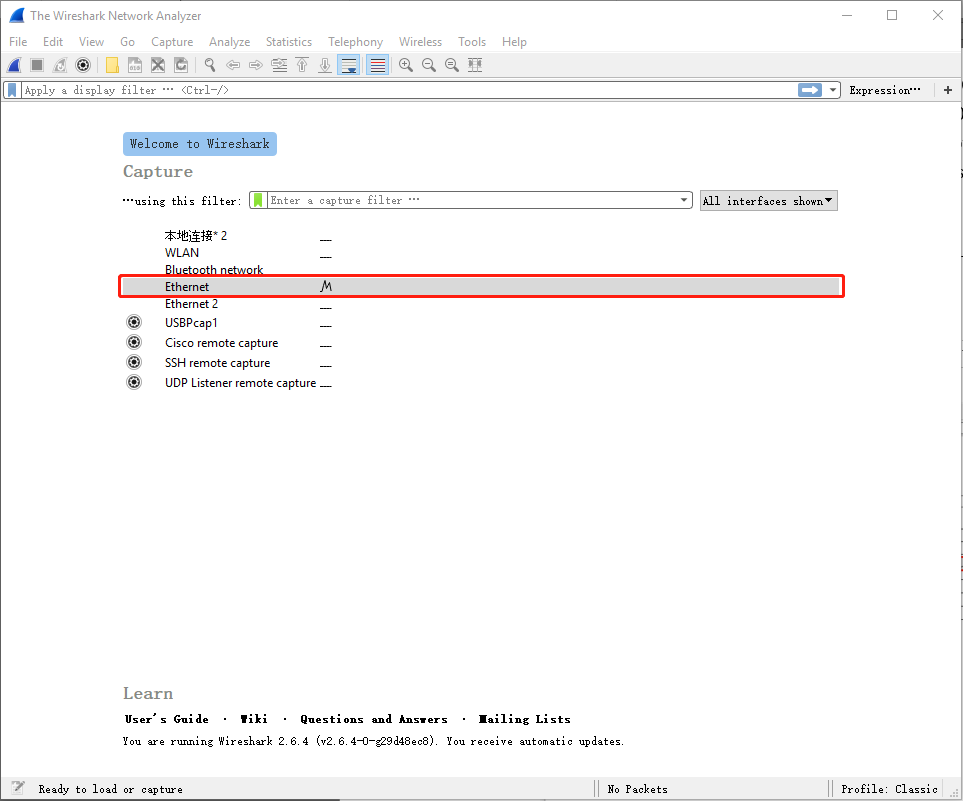Image resolution: width=963 pixels, height=801 pixels.
Task: Click Profile: Classic in status bar
Action: pyautogui.click(x=889, y=789)
